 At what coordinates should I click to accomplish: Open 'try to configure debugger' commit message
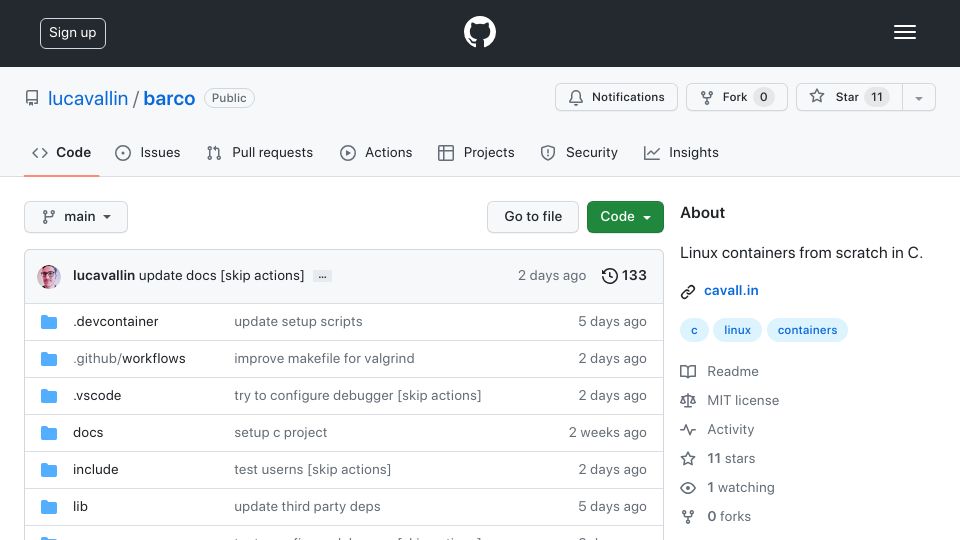click(x=358, y=396)
